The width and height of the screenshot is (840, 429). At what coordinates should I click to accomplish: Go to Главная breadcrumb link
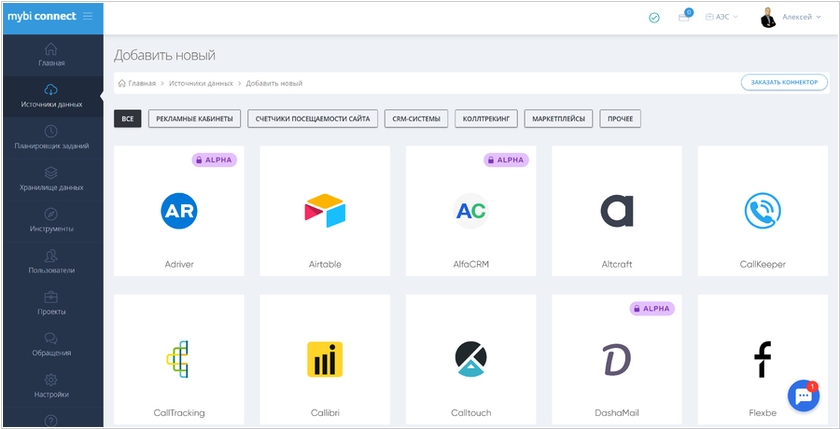coord(142,84)
